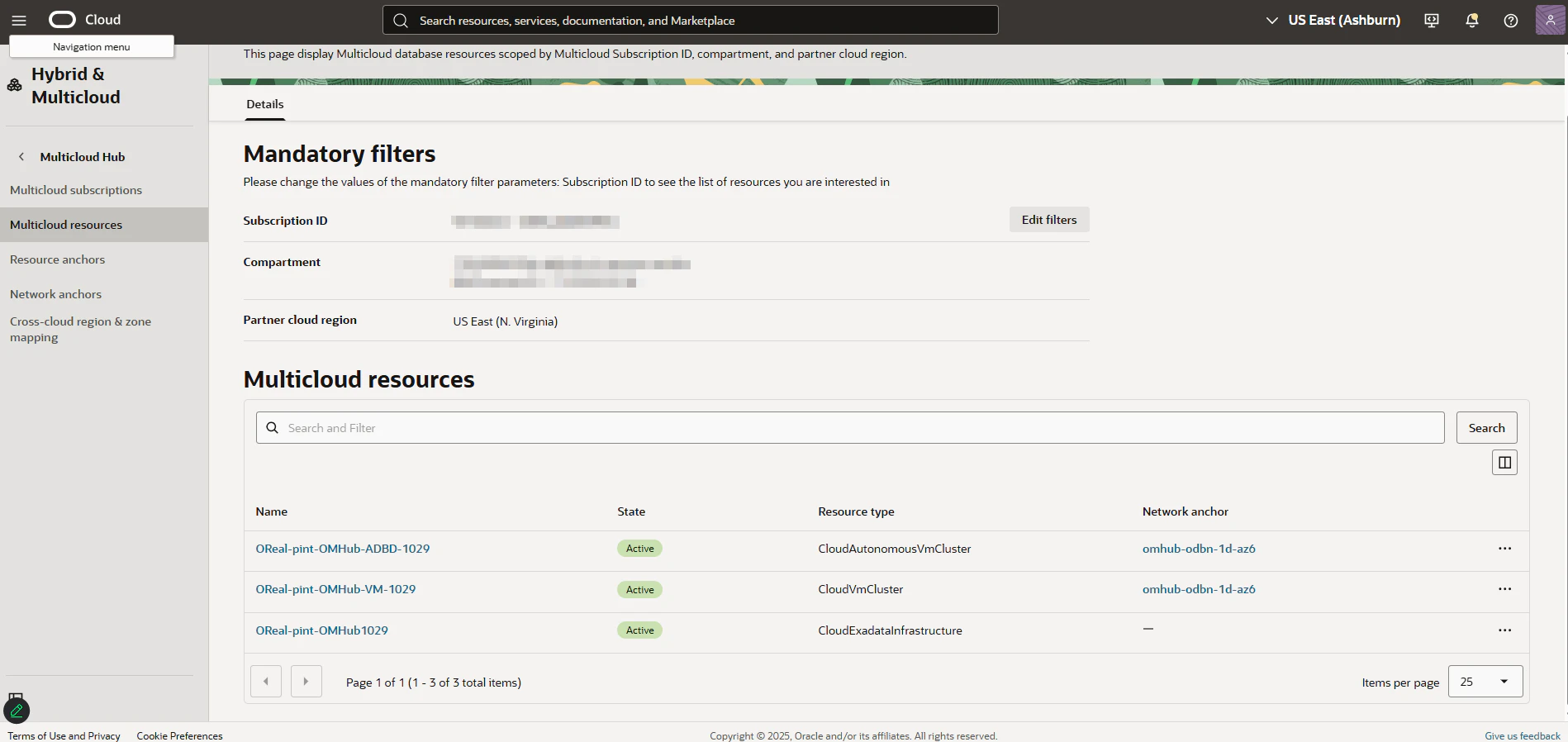Click the page count text
Viewport: 1568px width, 742px height.
(x=434, y=683)
